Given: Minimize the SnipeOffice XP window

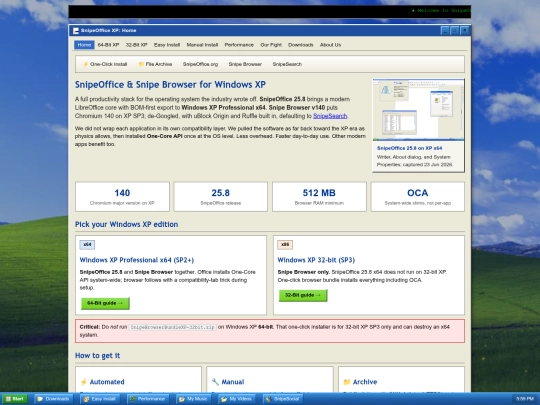Looking at the screenshot, I should (445, 31).
